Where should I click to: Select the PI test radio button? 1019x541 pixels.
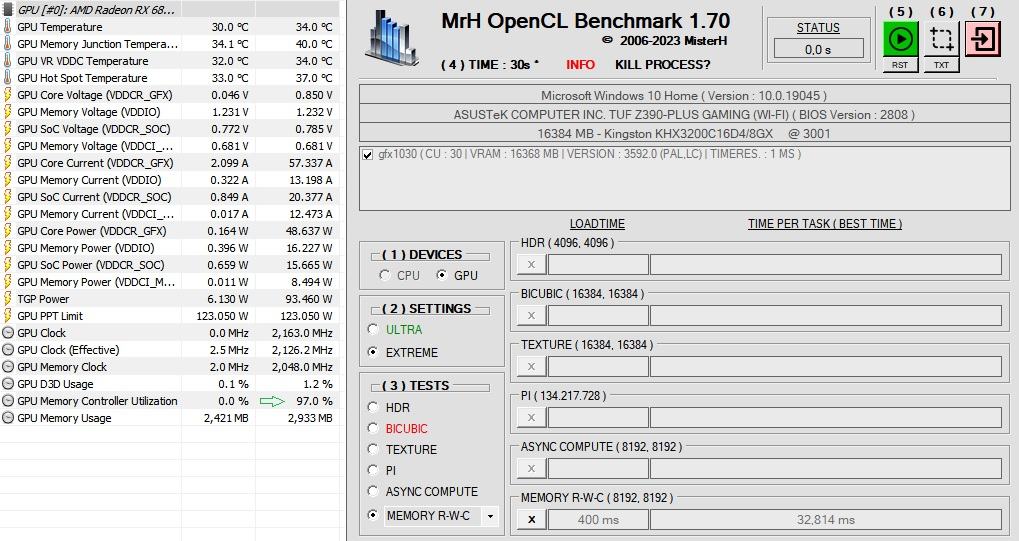(373, 470)
